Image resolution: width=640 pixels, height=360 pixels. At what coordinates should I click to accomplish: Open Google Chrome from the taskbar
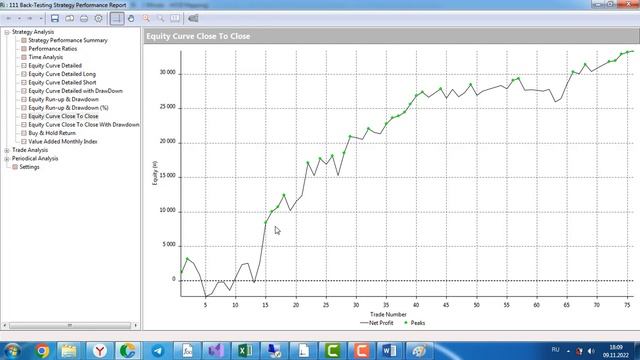click(x=42, y=351)
